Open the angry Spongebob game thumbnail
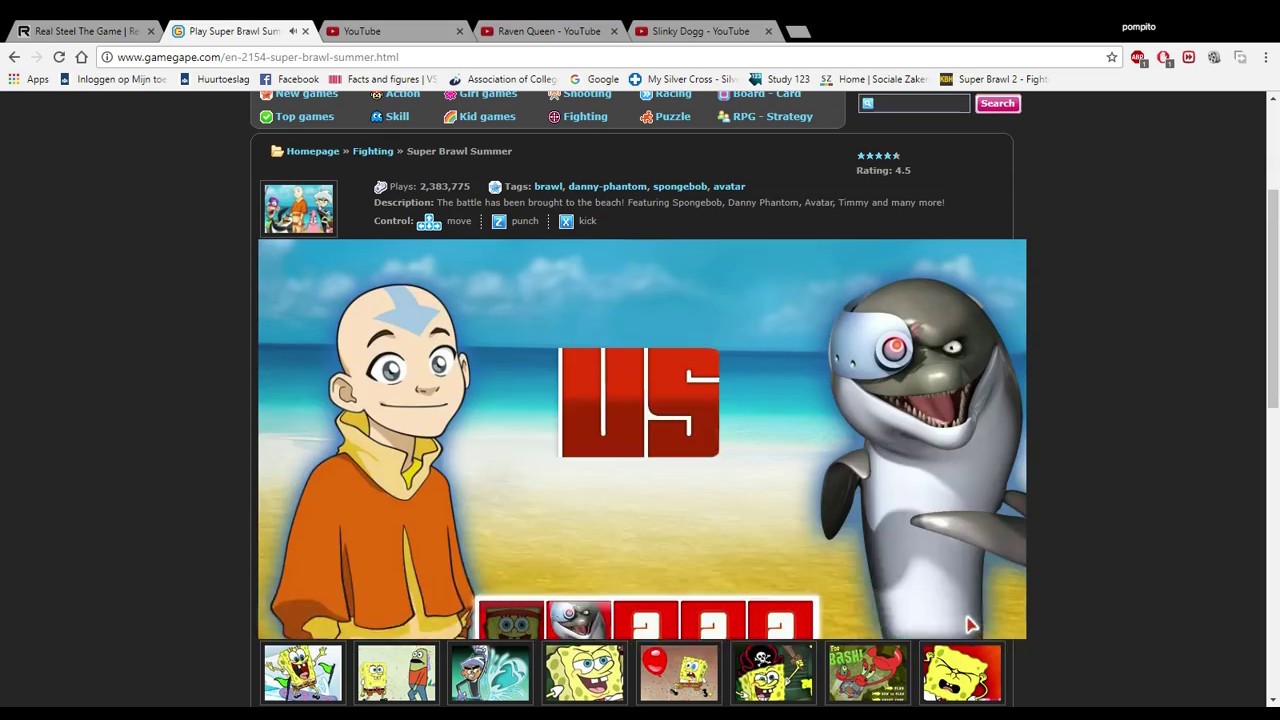Image resolution: width=1280 pixels, height=720 pixels. pos(961,672)
